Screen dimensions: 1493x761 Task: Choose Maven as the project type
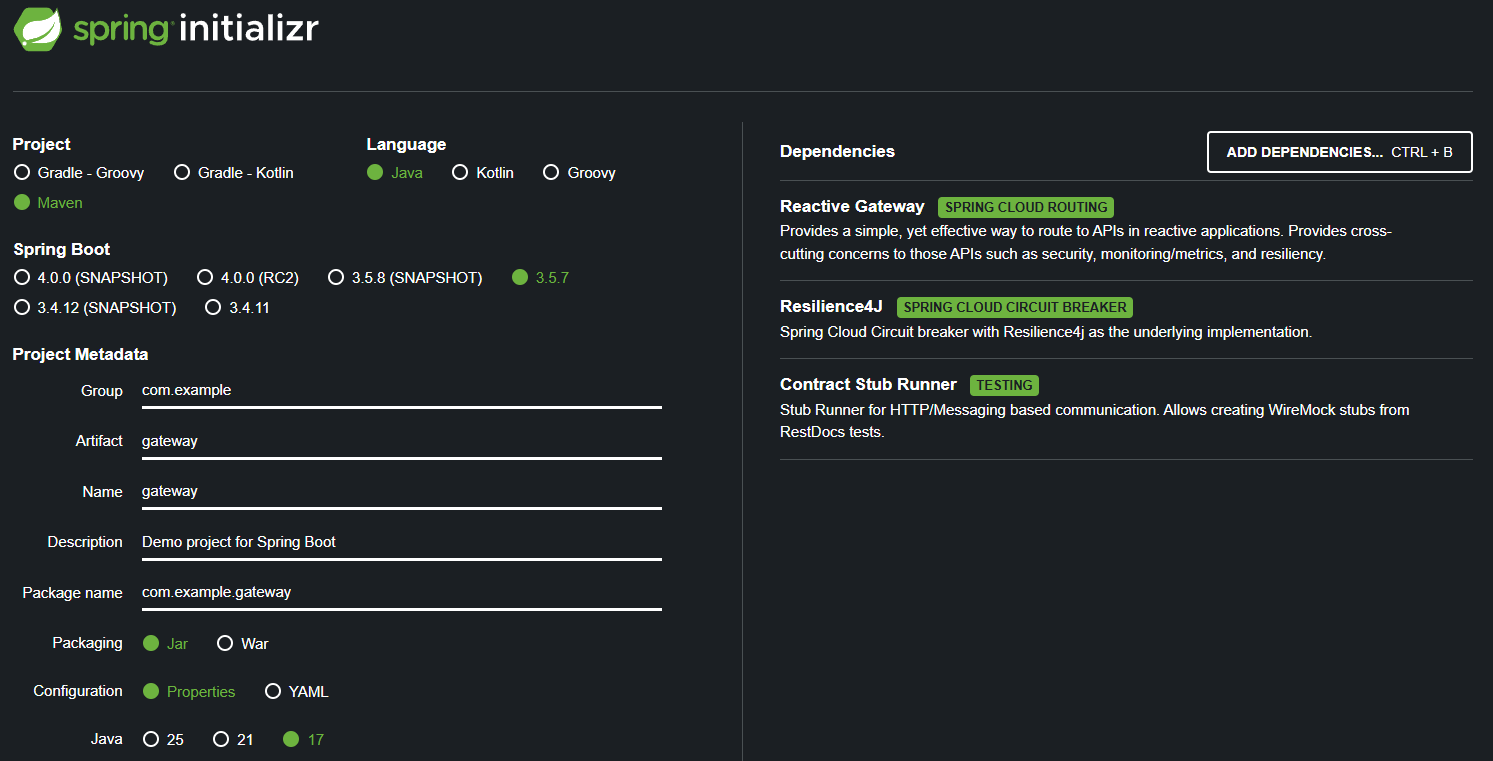point(48,203)
